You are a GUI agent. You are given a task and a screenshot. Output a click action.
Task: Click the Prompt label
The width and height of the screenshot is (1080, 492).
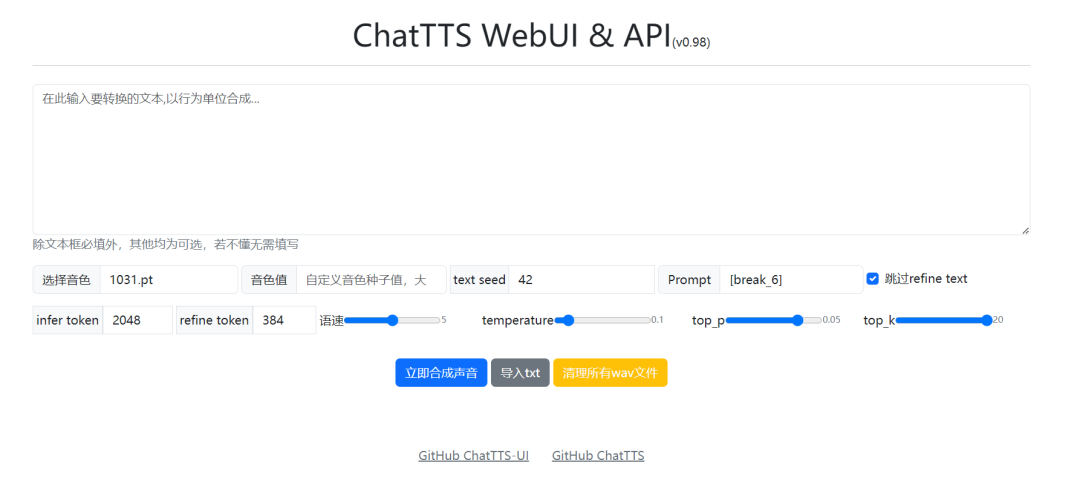(x=689, y=280)
